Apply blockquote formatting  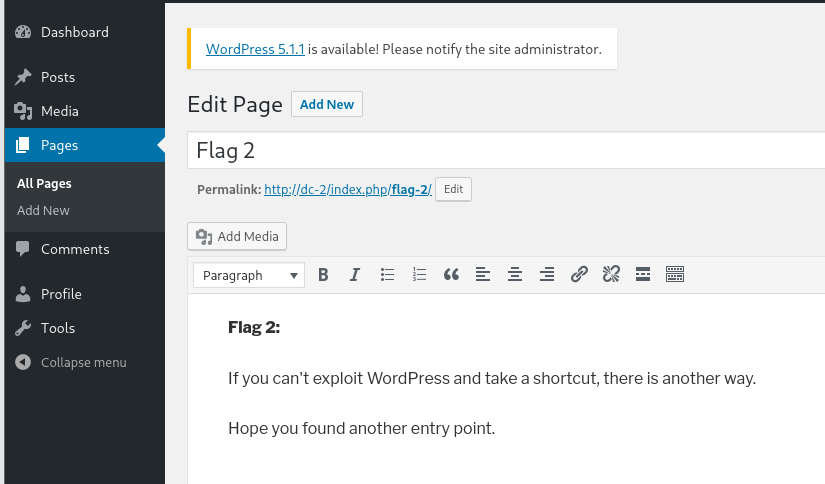[x=451, y=275]
